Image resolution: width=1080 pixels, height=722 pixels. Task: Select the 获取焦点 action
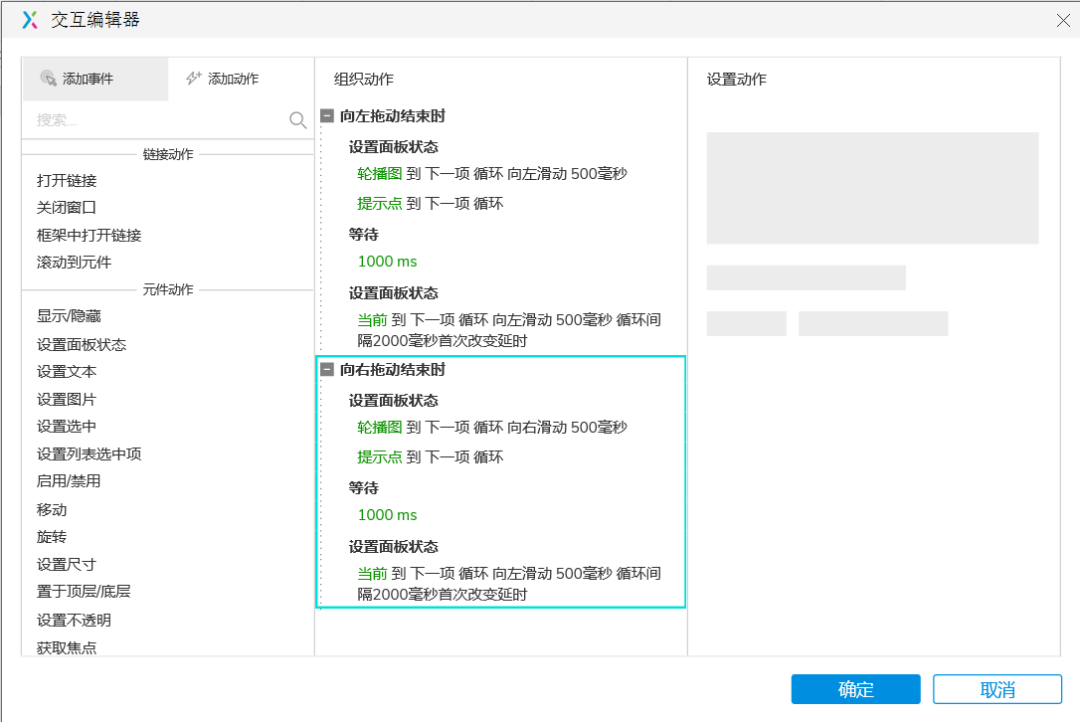pos(67,648)
